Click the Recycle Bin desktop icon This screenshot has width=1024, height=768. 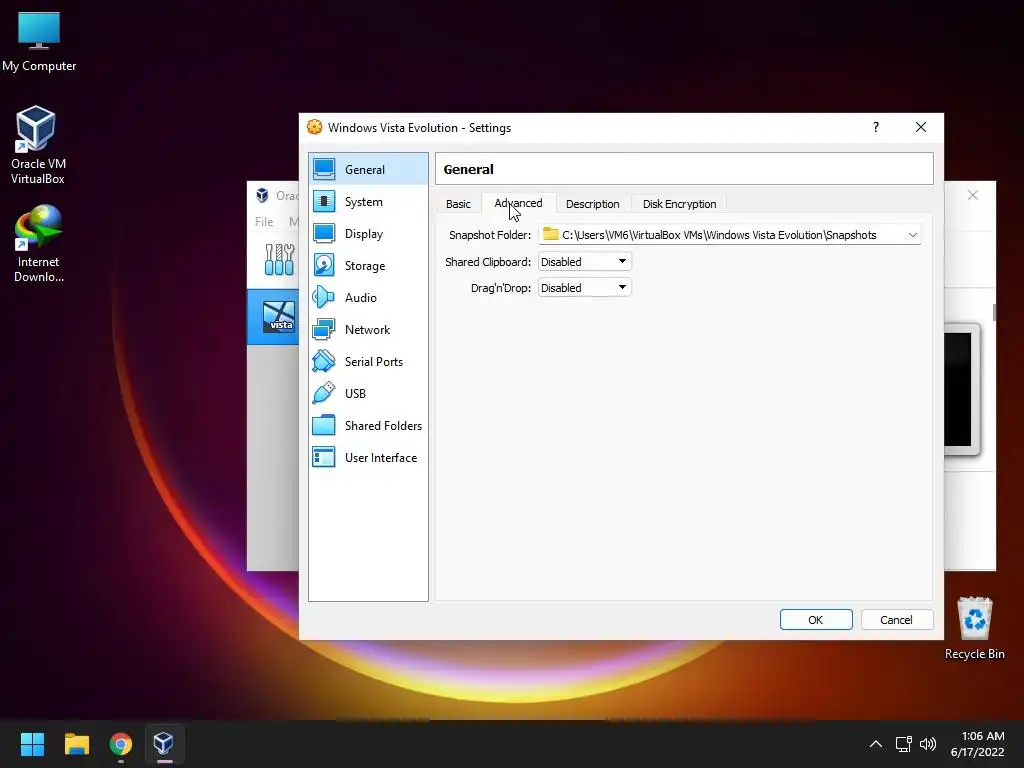[x=974, y=628]
